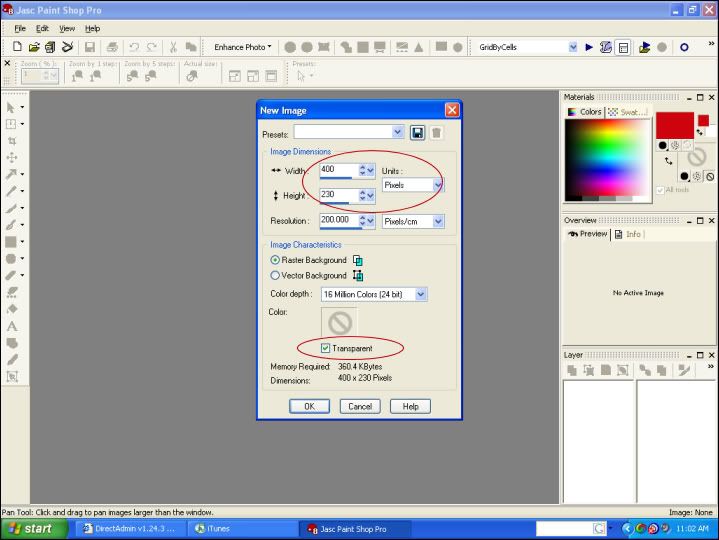Switch to iTunes taskbar window
Viewport: 719px width, 540px height.
coord(241,529)
